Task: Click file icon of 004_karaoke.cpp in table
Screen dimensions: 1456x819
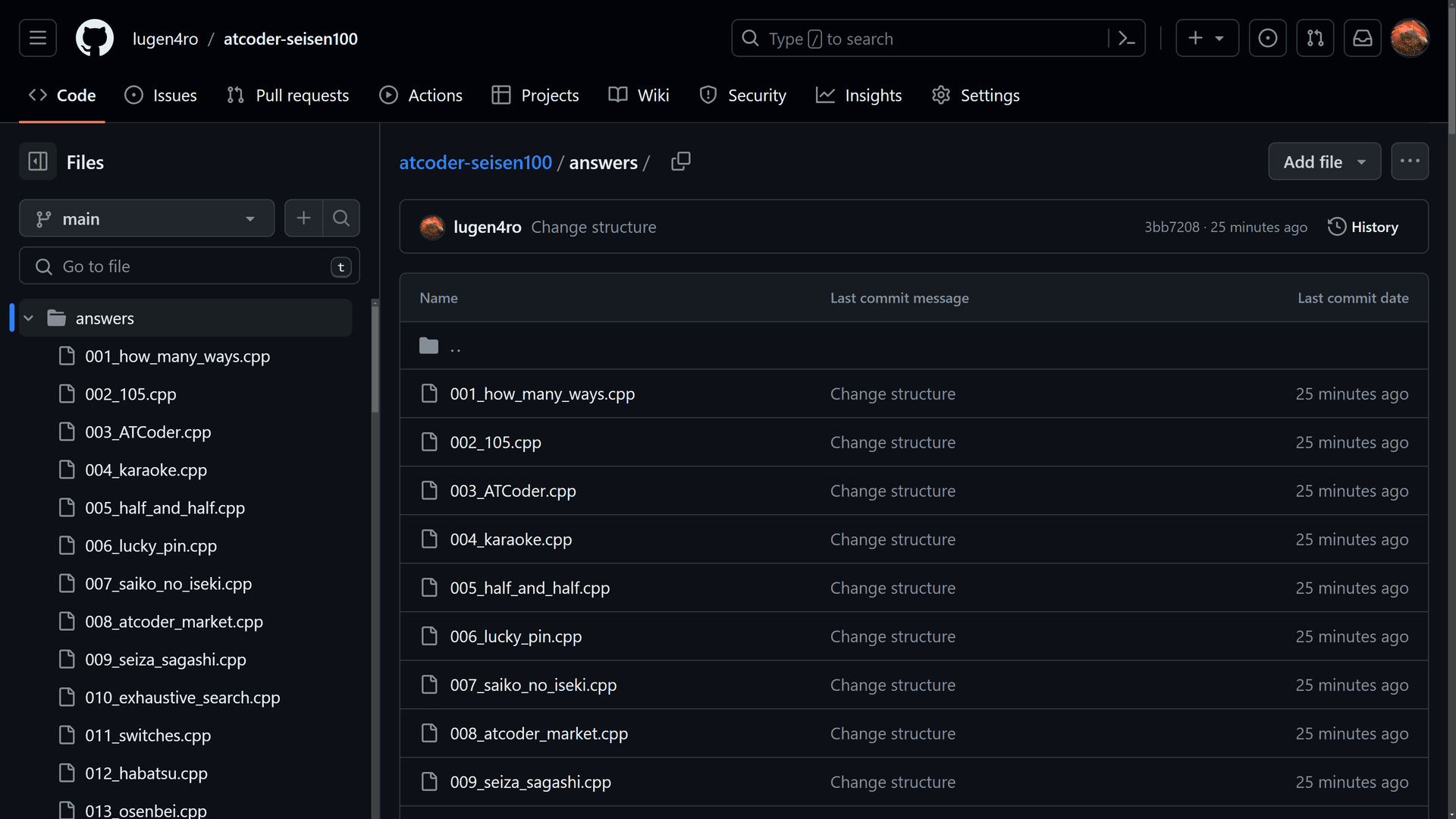Action: click(x=429, y=539)
